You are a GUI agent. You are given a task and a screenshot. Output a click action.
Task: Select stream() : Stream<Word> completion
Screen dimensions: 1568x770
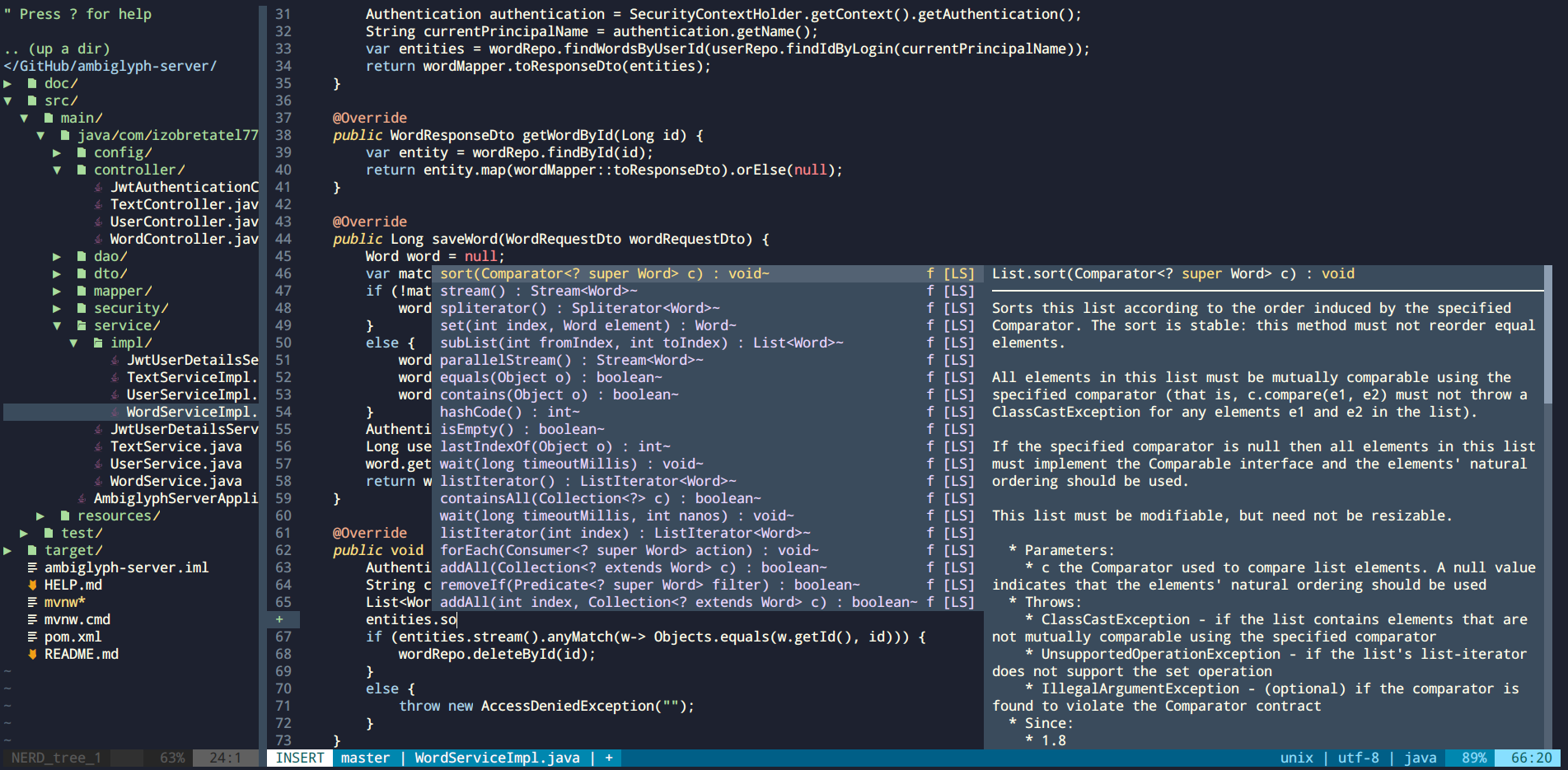[708, 291]
